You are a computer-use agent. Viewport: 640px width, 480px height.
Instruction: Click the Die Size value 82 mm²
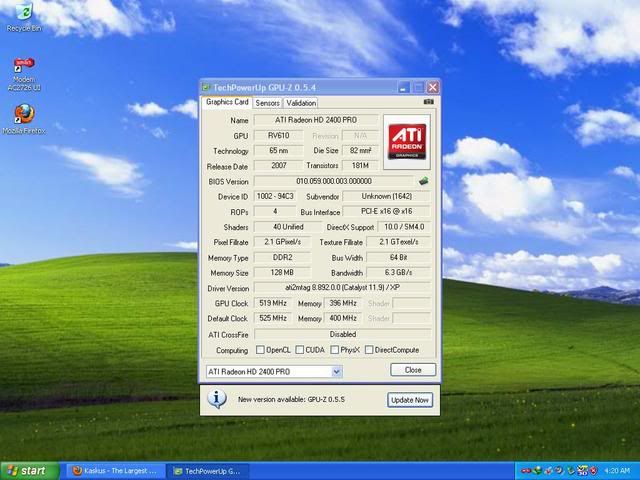click(360, 151)
